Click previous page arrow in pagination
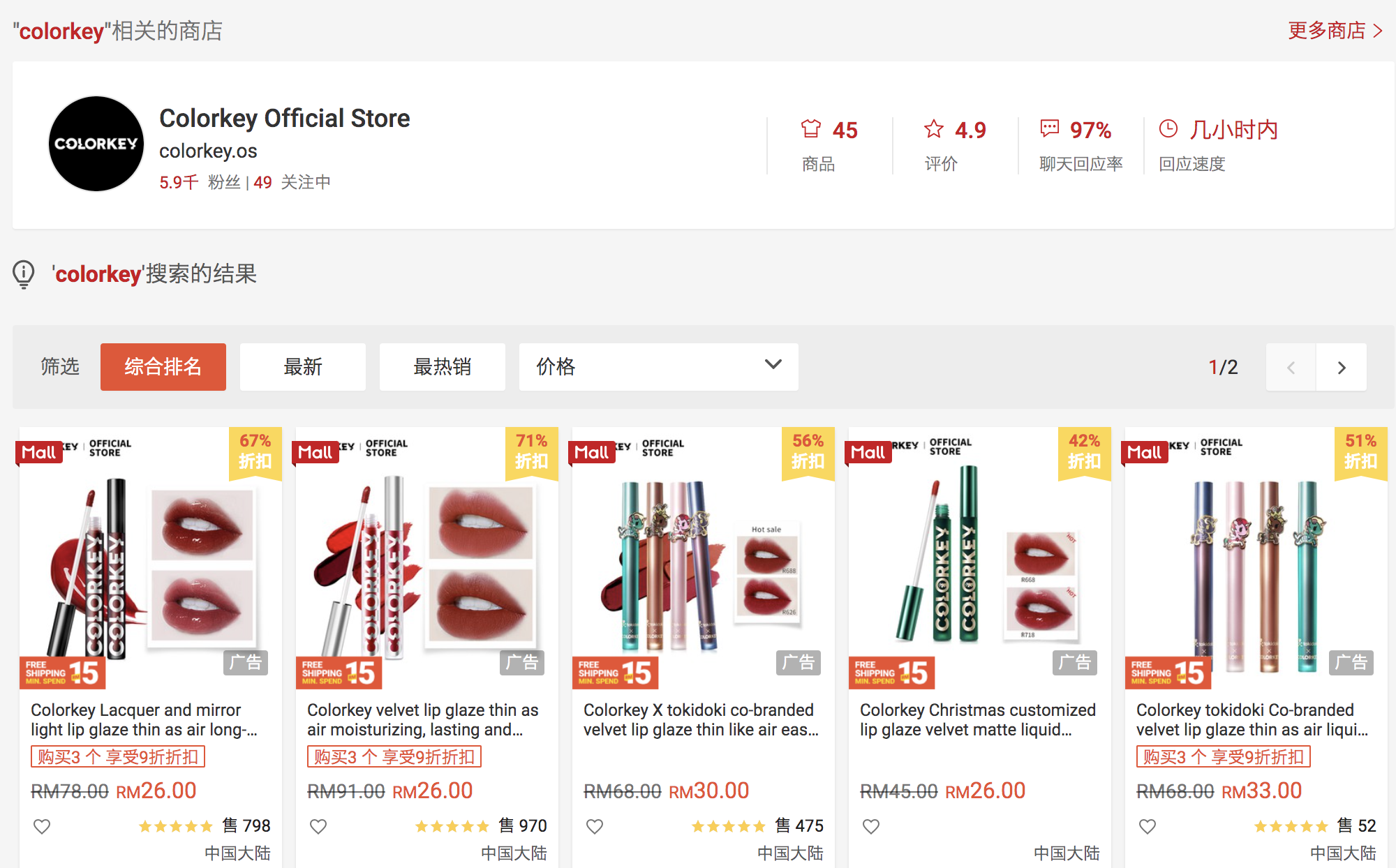This screenshot has height=868, width=1396. click(x=1291, y=367)
